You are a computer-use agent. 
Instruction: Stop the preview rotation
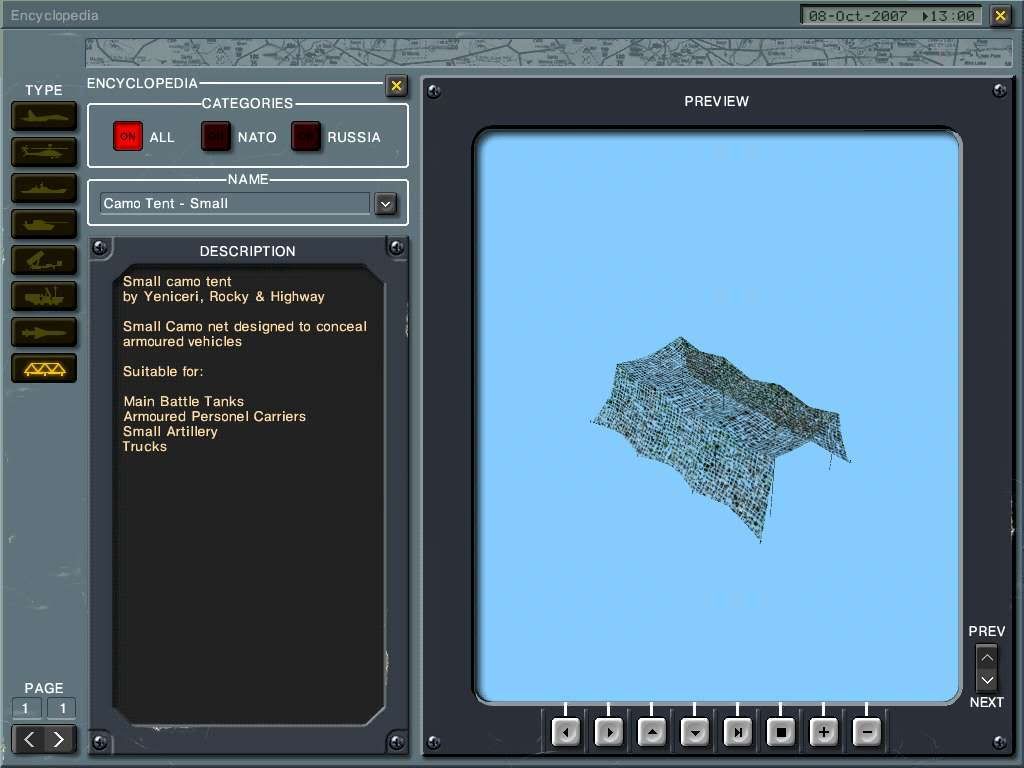point(780,731)
